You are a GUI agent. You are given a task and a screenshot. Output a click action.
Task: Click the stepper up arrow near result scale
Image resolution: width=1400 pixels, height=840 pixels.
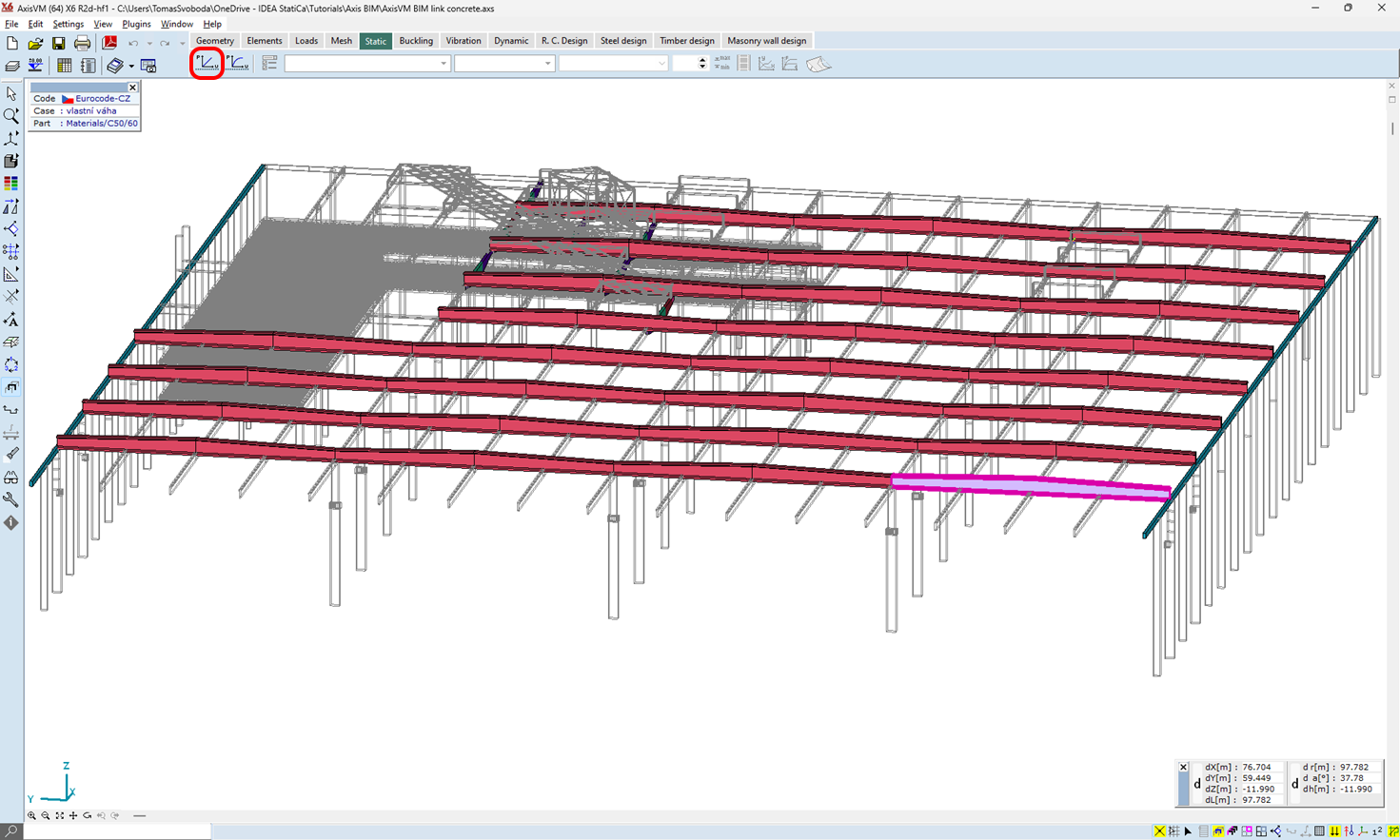click(701, 59)
